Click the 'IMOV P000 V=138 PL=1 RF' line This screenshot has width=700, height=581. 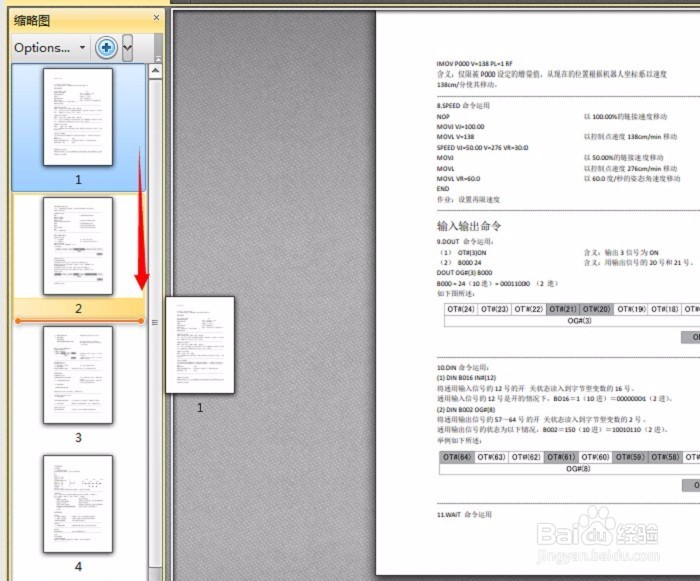(475, 63)
